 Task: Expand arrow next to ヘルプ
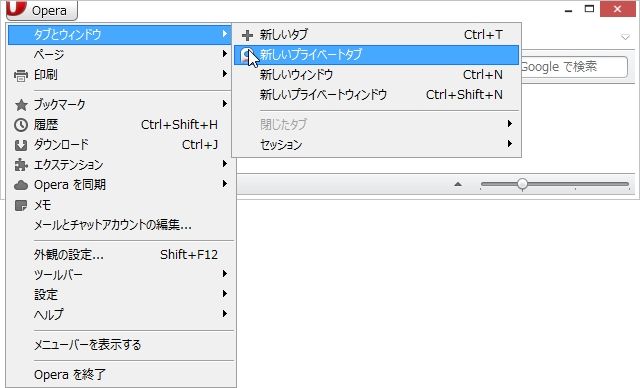[224, 313]
